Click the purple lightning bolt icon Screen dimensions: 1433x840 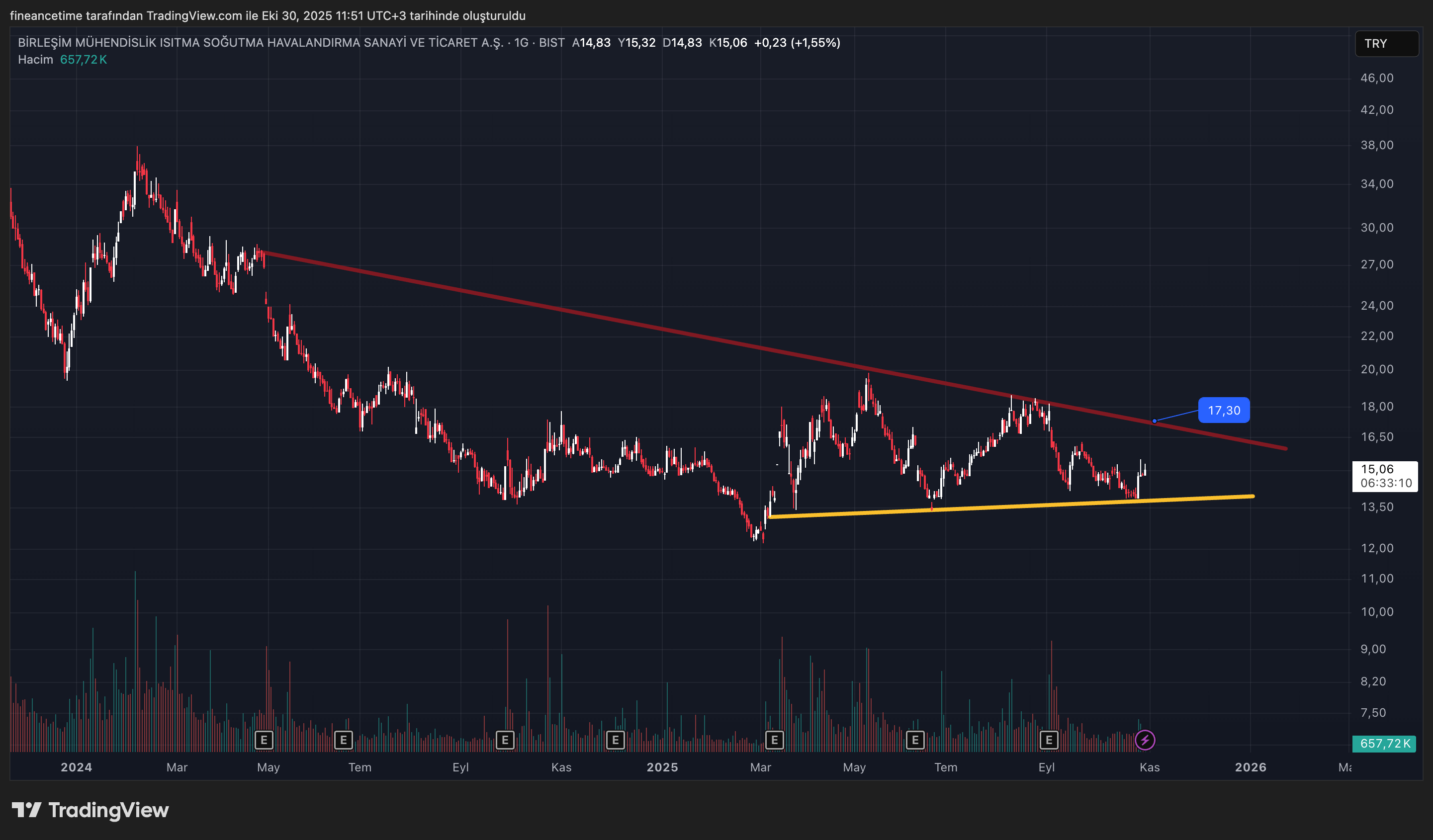tap(1145, 740)
